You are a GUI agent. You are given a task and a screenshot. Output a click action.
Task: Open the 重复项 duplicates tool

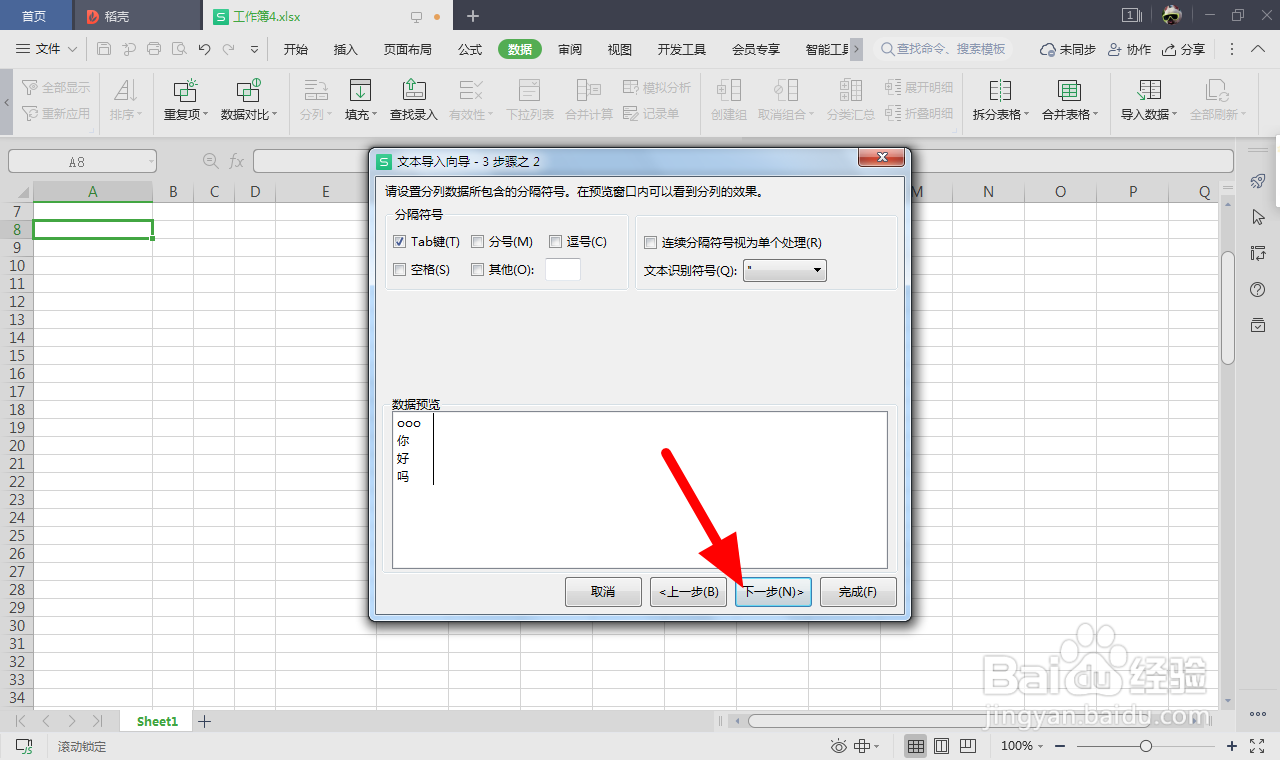[x=184, y=100]
